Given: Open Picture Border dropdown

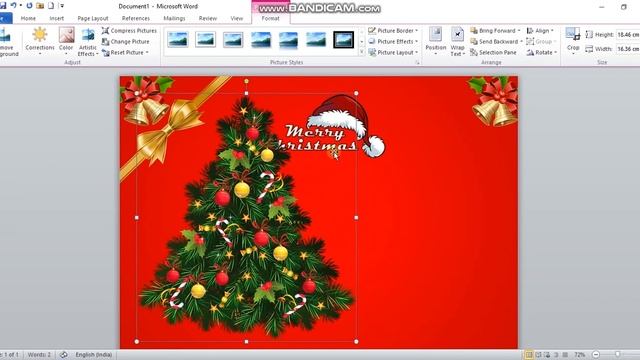Looking at the screenshot, I should (393, 31).
